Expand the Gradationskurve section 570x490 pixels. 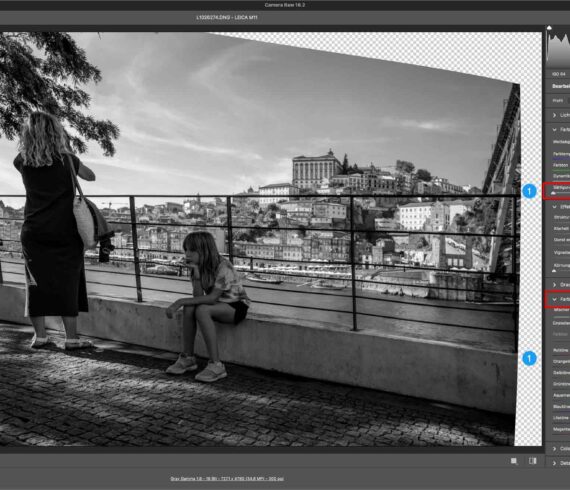click(554, 285)
